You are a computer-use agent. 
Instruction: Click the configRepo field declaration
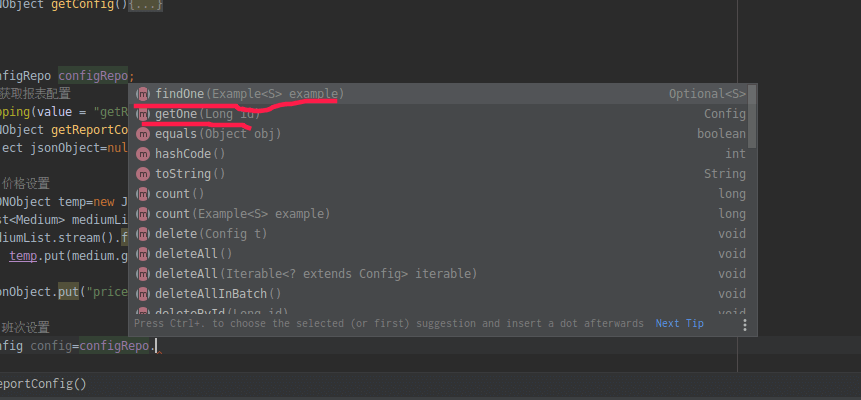click(x=94, y=75)
